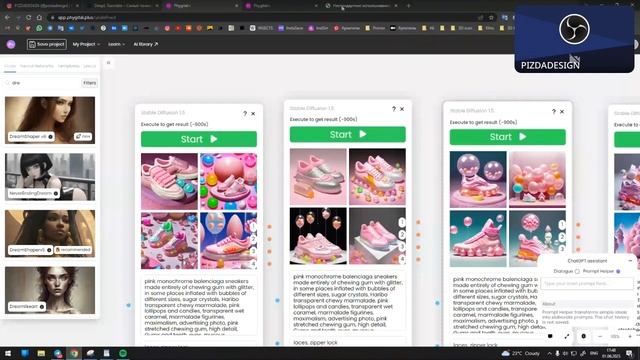Collapse the sidebar with the panel toggle icon
Image resolution: width=640 pixels, height=360 pixels.
109,63
